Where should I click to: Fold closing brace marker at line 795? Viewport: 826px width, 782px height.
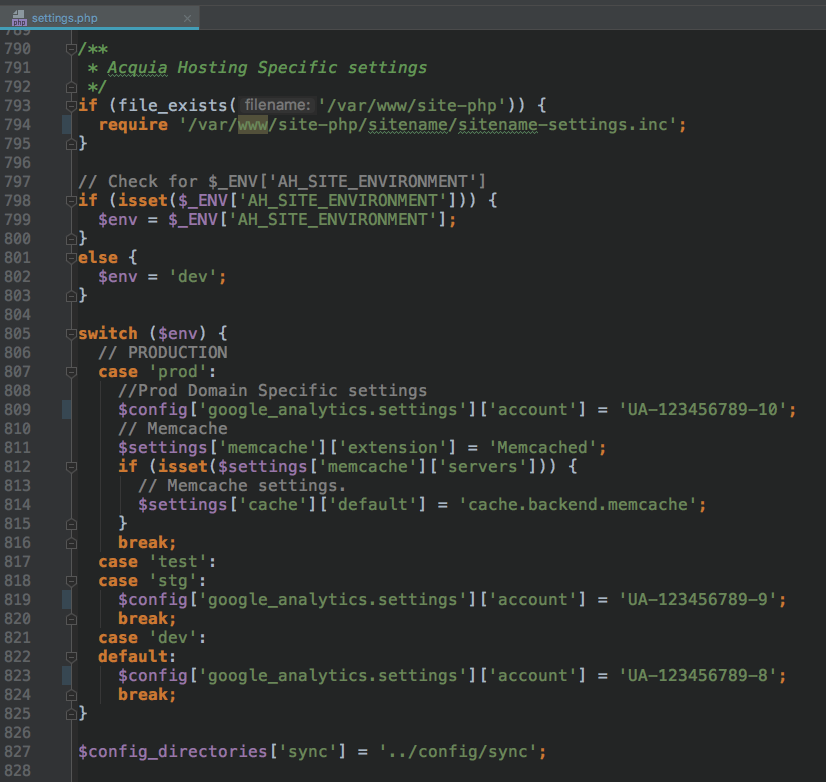tap(71, 144)
